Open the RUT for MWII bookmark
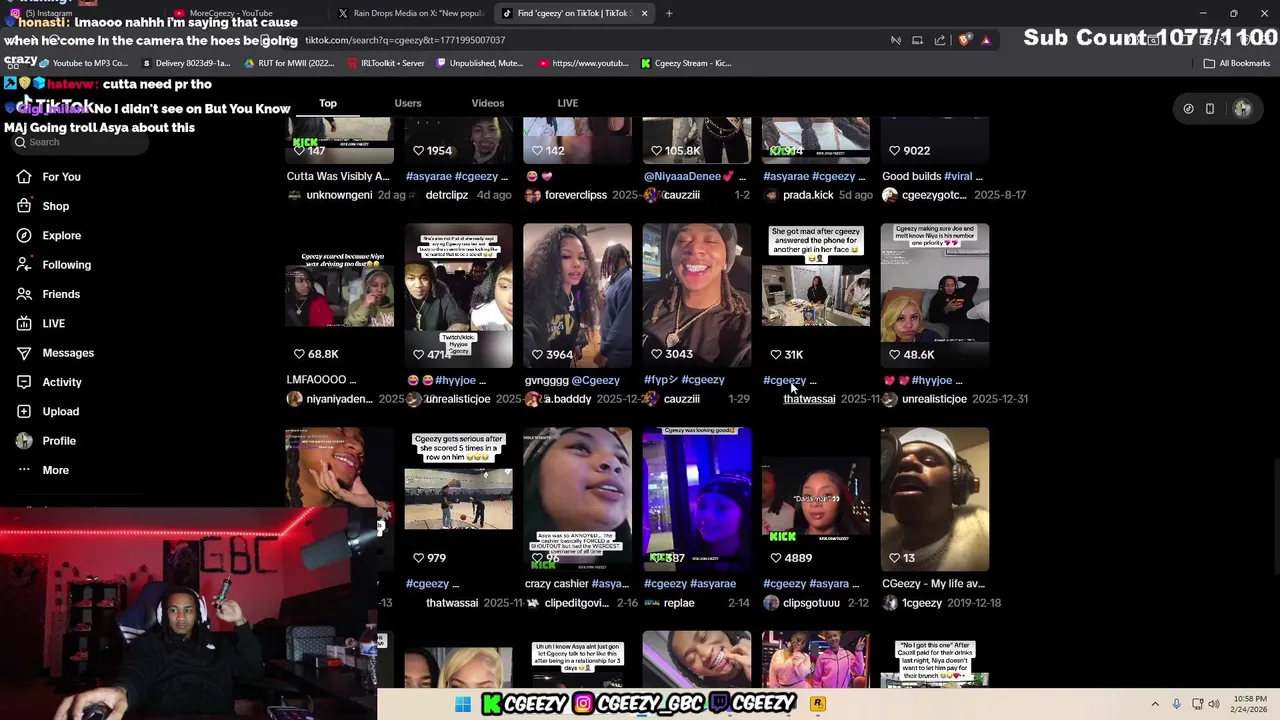The width and height of the screenshot is (1280, 720). (289, 63)
